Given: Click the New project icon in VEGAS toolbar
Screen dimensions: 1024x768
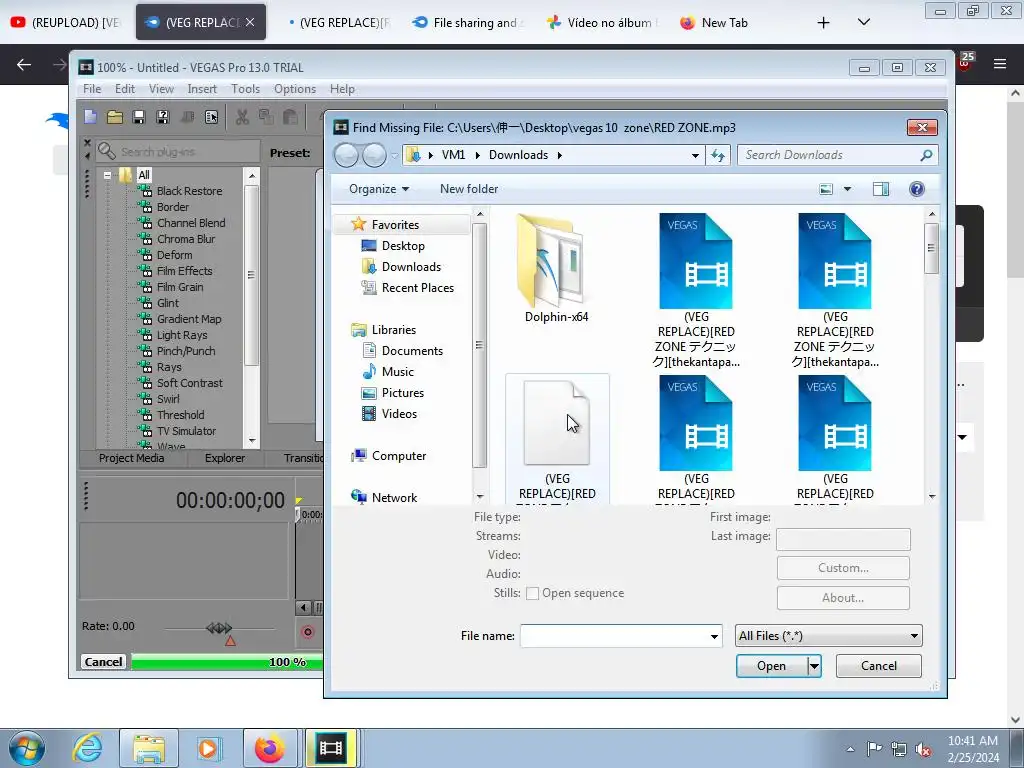Looking at the screenshot, I should click(91, 117).
